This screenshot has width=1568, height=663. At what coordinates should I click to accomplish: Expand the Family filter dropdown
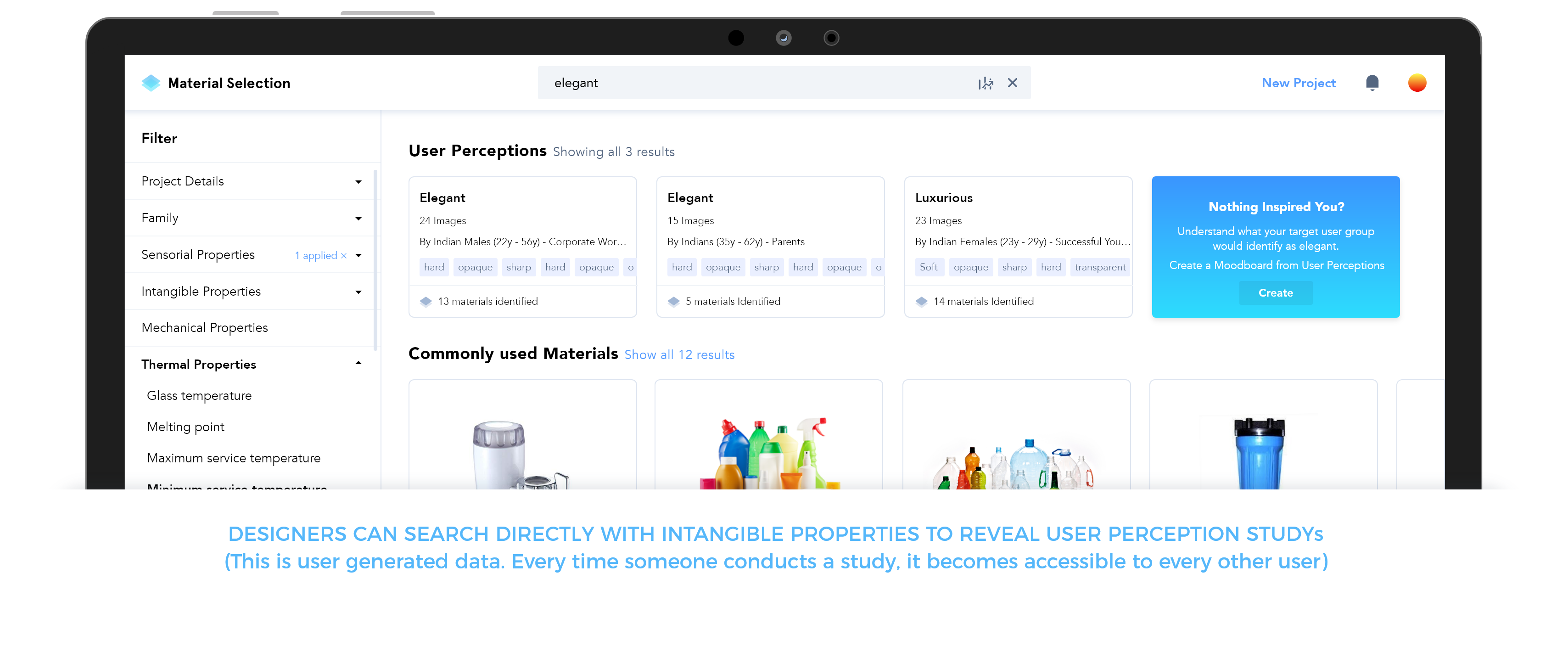(358, 218)
